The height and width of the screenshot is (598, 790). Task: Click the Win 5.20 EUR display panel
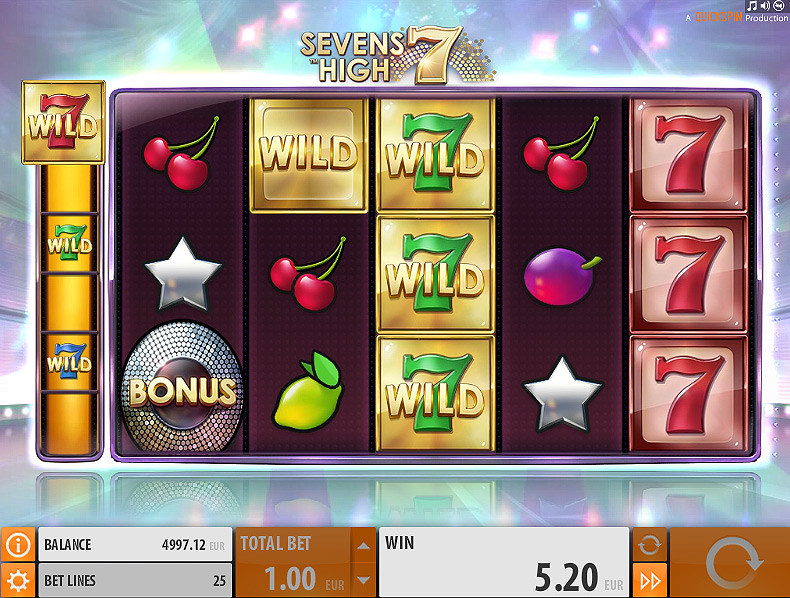pyautogui.click(x=504, y=563)
